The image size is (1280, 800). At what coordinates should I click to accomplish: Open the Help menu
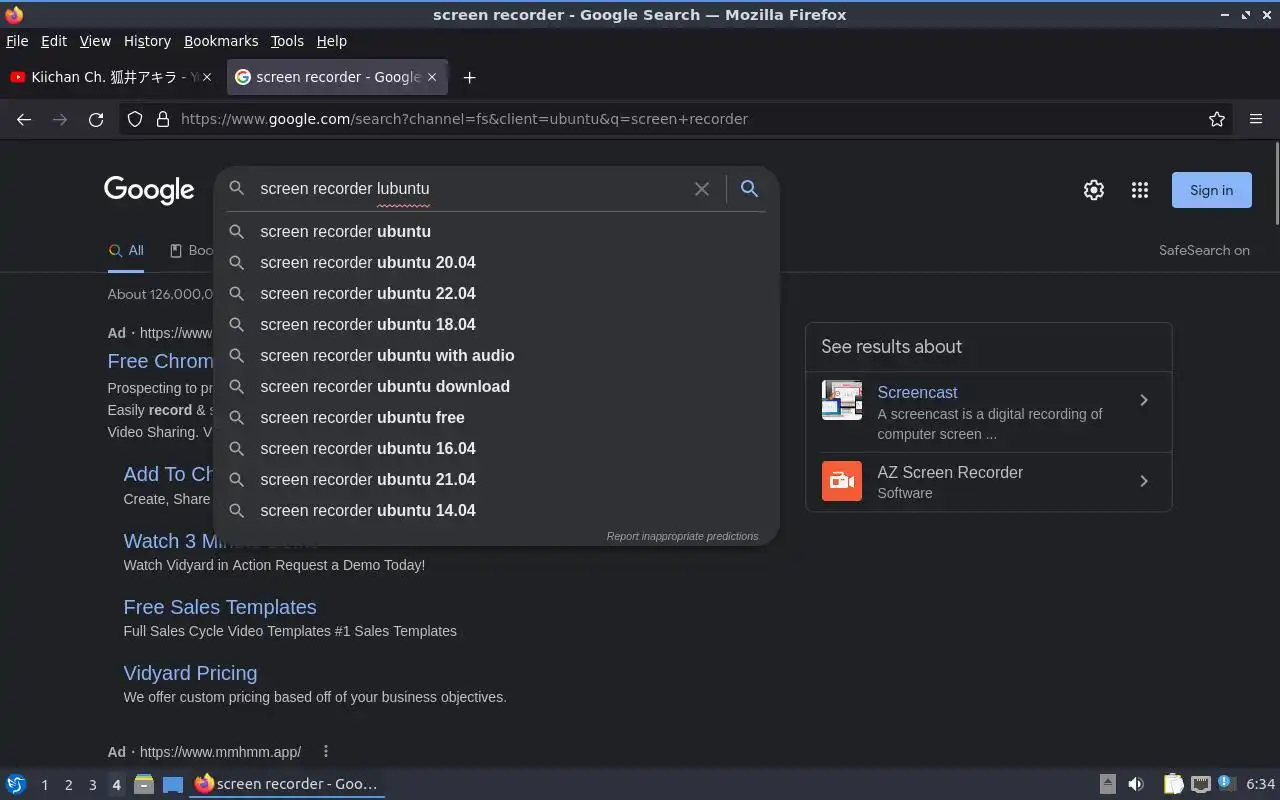pos(332,41)
